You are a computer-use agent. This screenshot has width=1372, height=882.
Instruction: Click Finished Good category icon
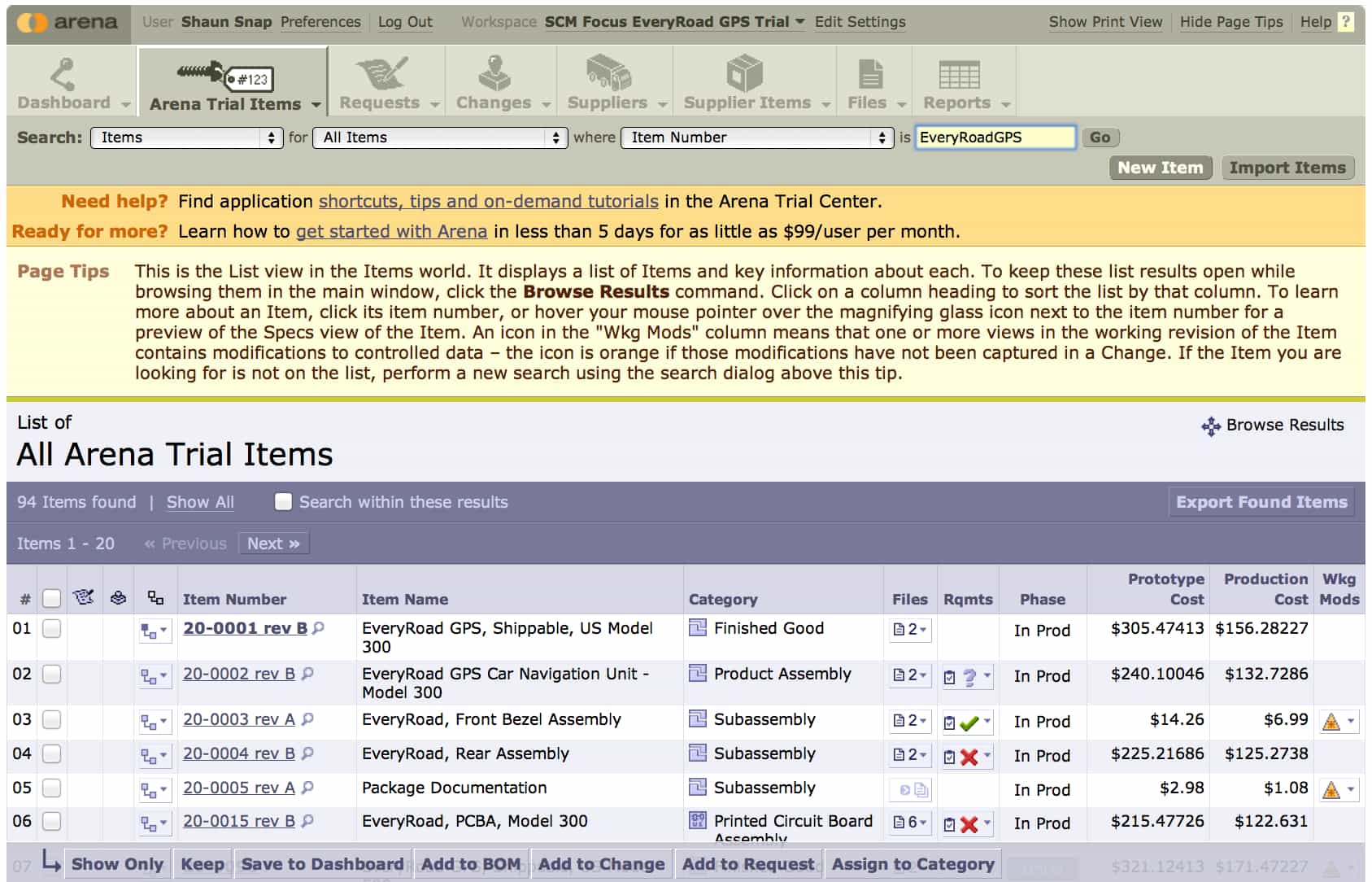tap(697, 627)
